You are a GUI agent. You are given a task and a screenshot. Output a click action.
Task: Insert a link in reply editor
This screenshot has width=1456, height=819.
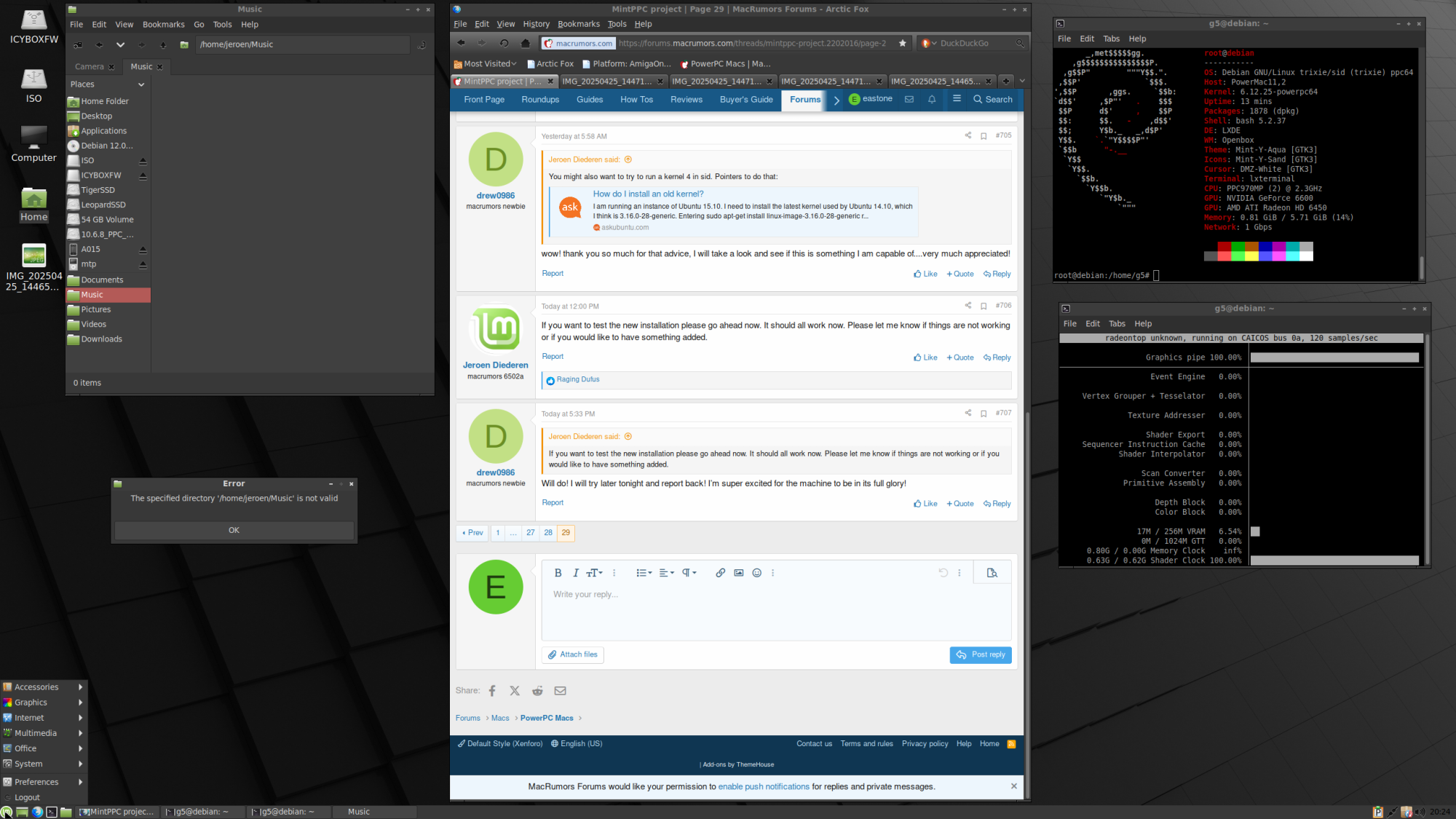click(720, 573)
